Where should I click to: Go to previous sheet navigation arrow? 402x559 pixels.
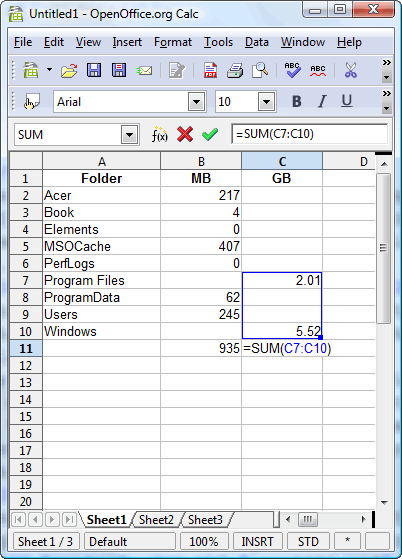pyautogui.click(x=35, y=519)
